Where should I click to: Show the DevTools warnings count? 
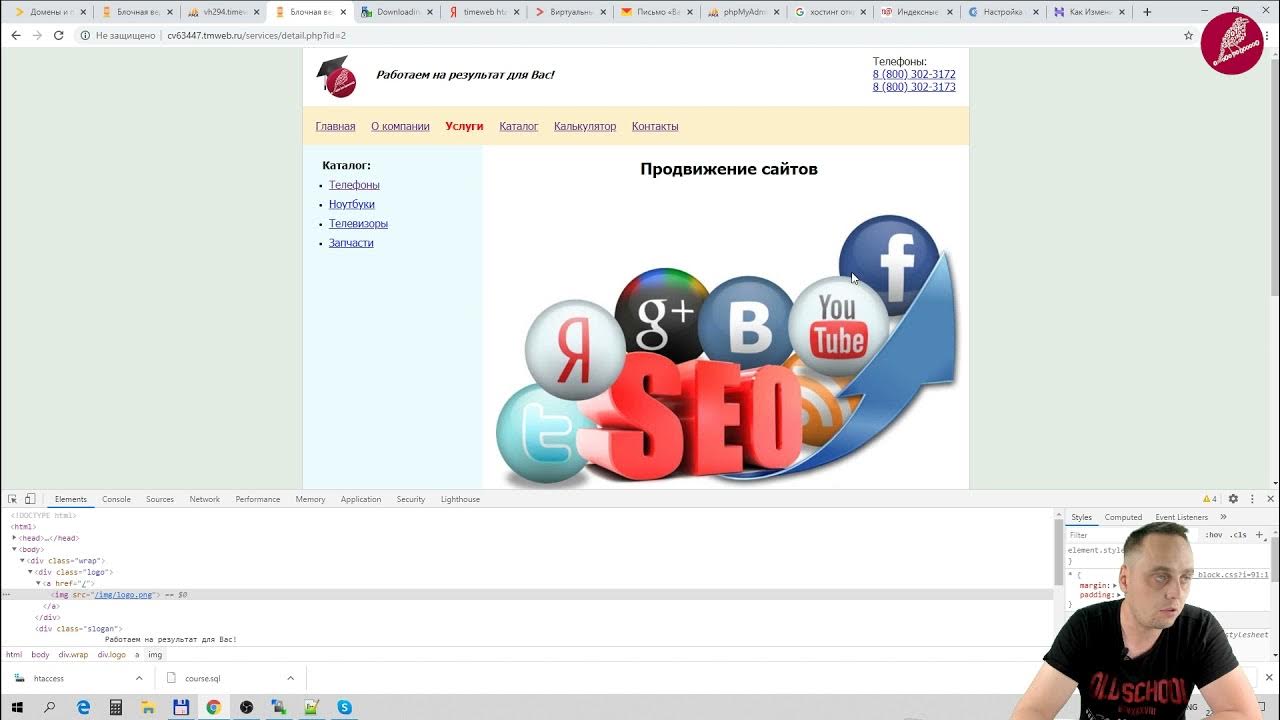tap(1210, 499)
